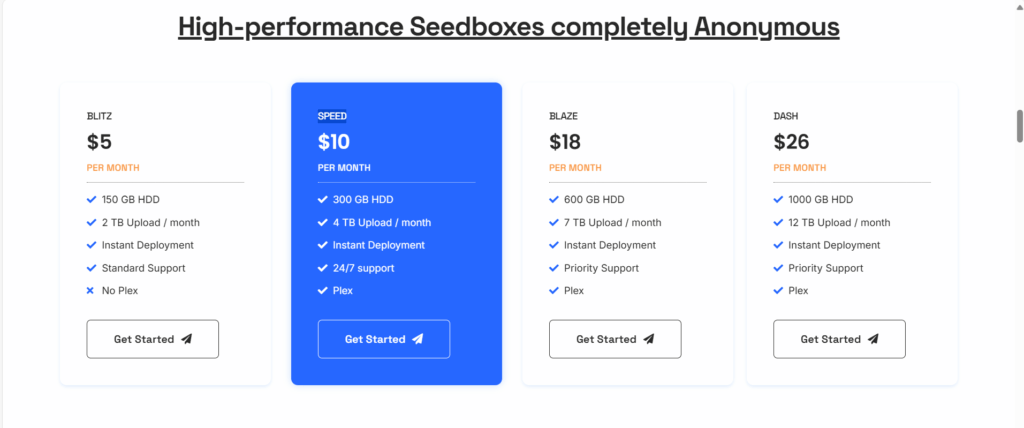Click the scrollbar up arrow
This screenshot has height=428, width=1024.
point(1019,5)
